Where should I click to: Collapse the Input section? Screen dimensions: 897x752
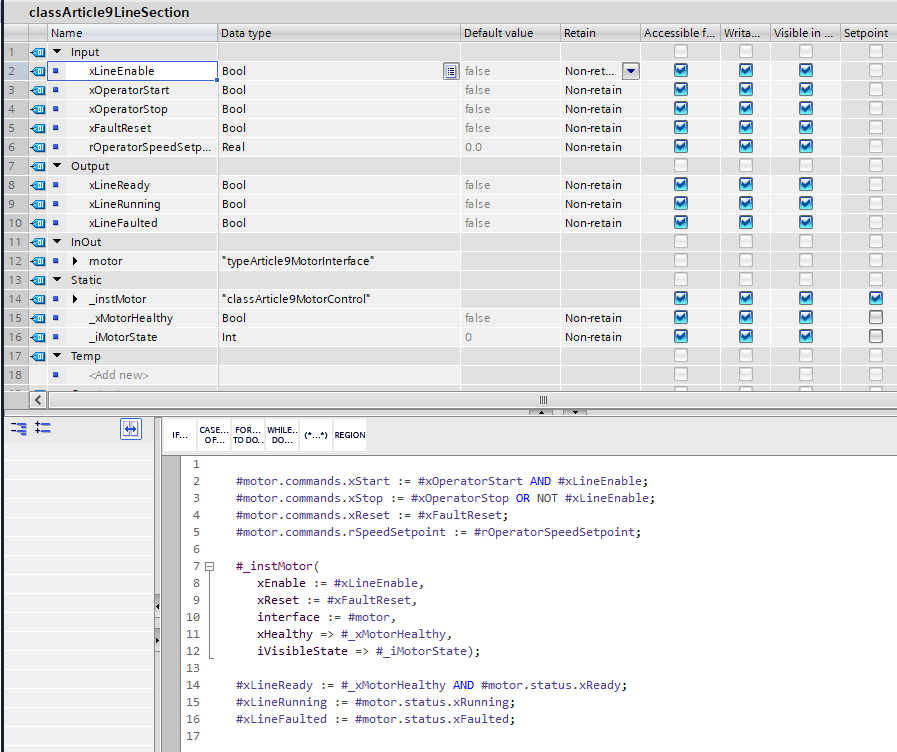click(57, 51)
